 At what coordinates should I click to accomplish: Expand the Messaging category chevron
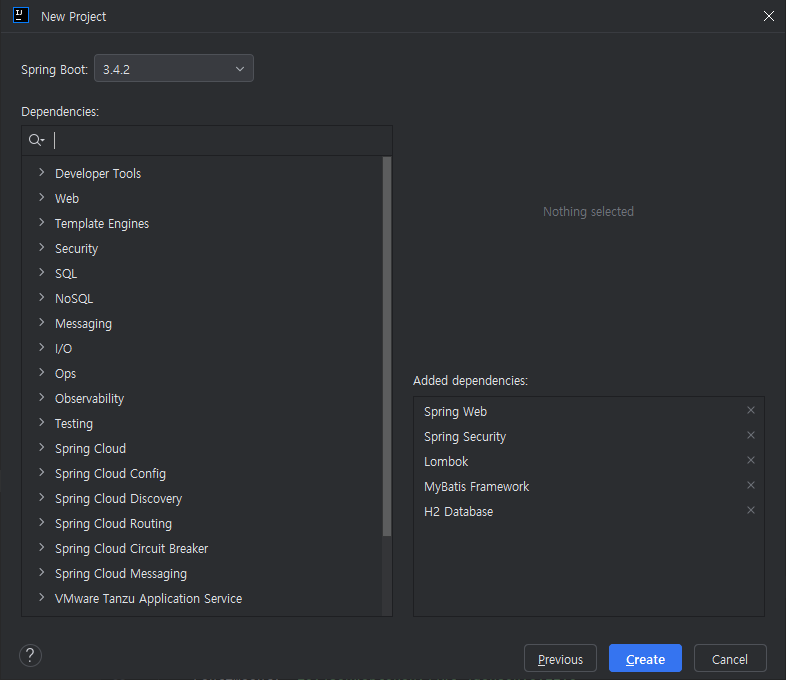[42, 323]
